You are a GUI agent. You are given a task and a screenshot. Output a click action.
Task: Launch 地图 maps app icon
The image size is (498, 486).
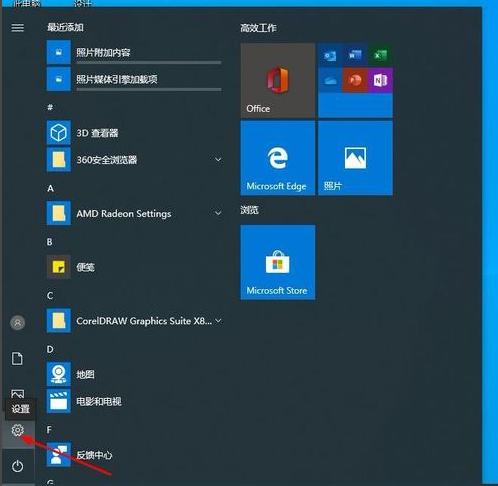[x=59, y=374]
